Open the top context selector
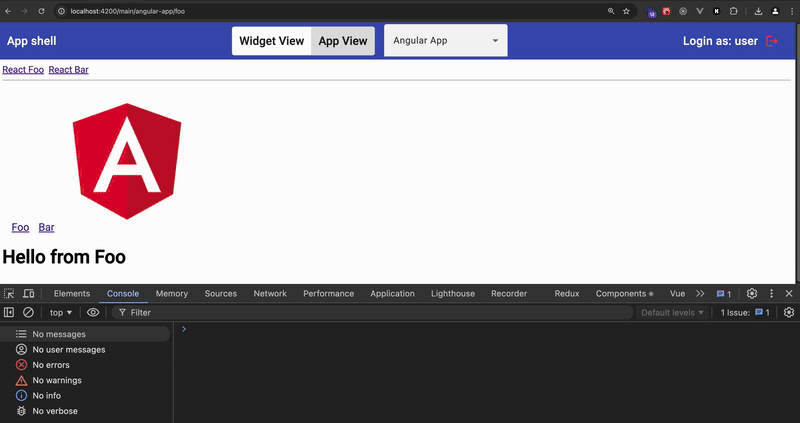The height and width of the screenshot is (423, 800). [61, 312]
